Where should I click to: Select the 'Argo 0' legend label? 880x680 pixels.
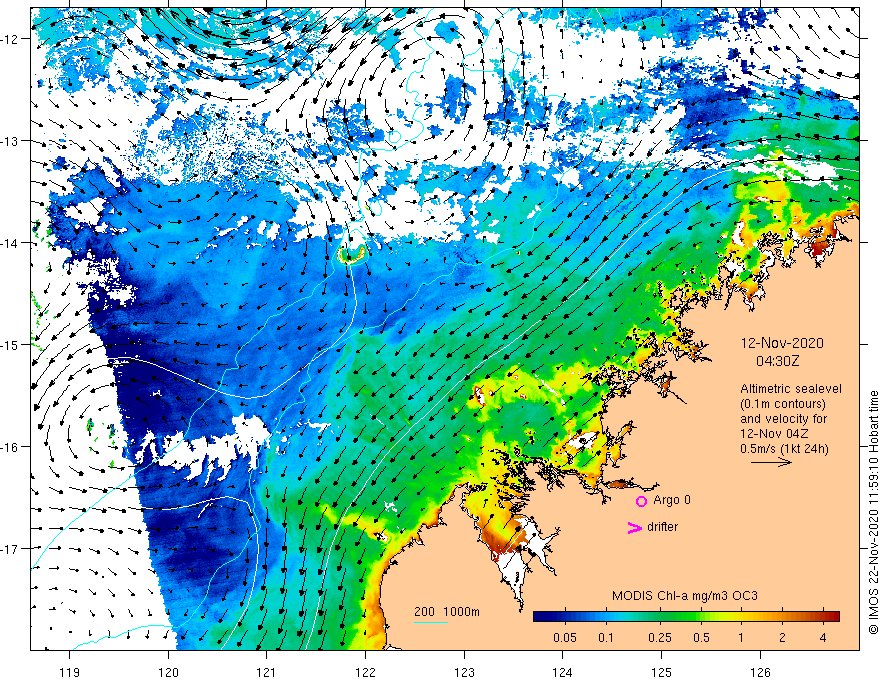click(672, 500)
